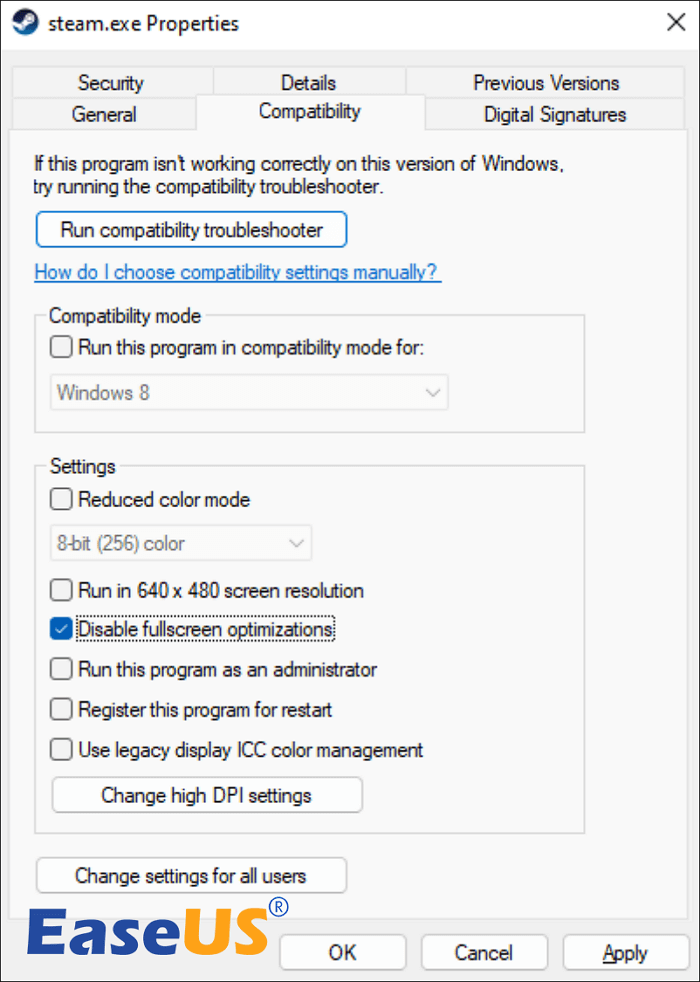Check the Reduced color mode box
Image resolution: width=700 pixels, height=982 pixels.
coord(62,499)
